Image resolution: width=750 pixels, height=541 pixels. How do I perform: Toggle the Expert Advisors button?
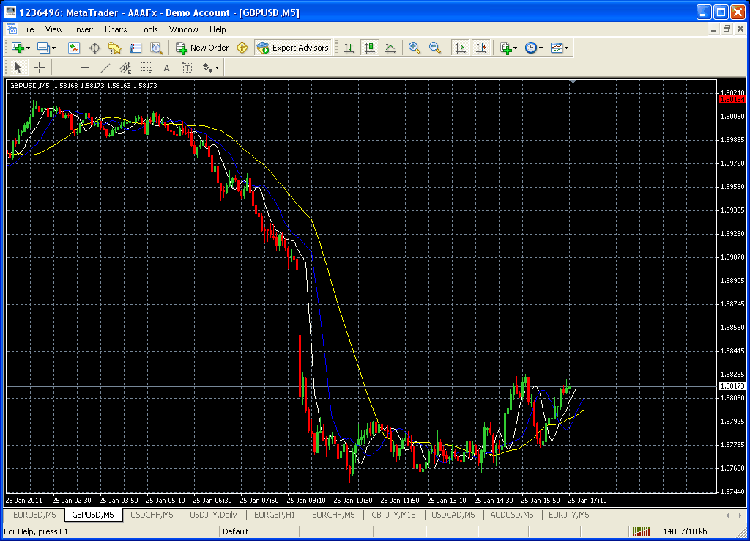pos(292,48)
